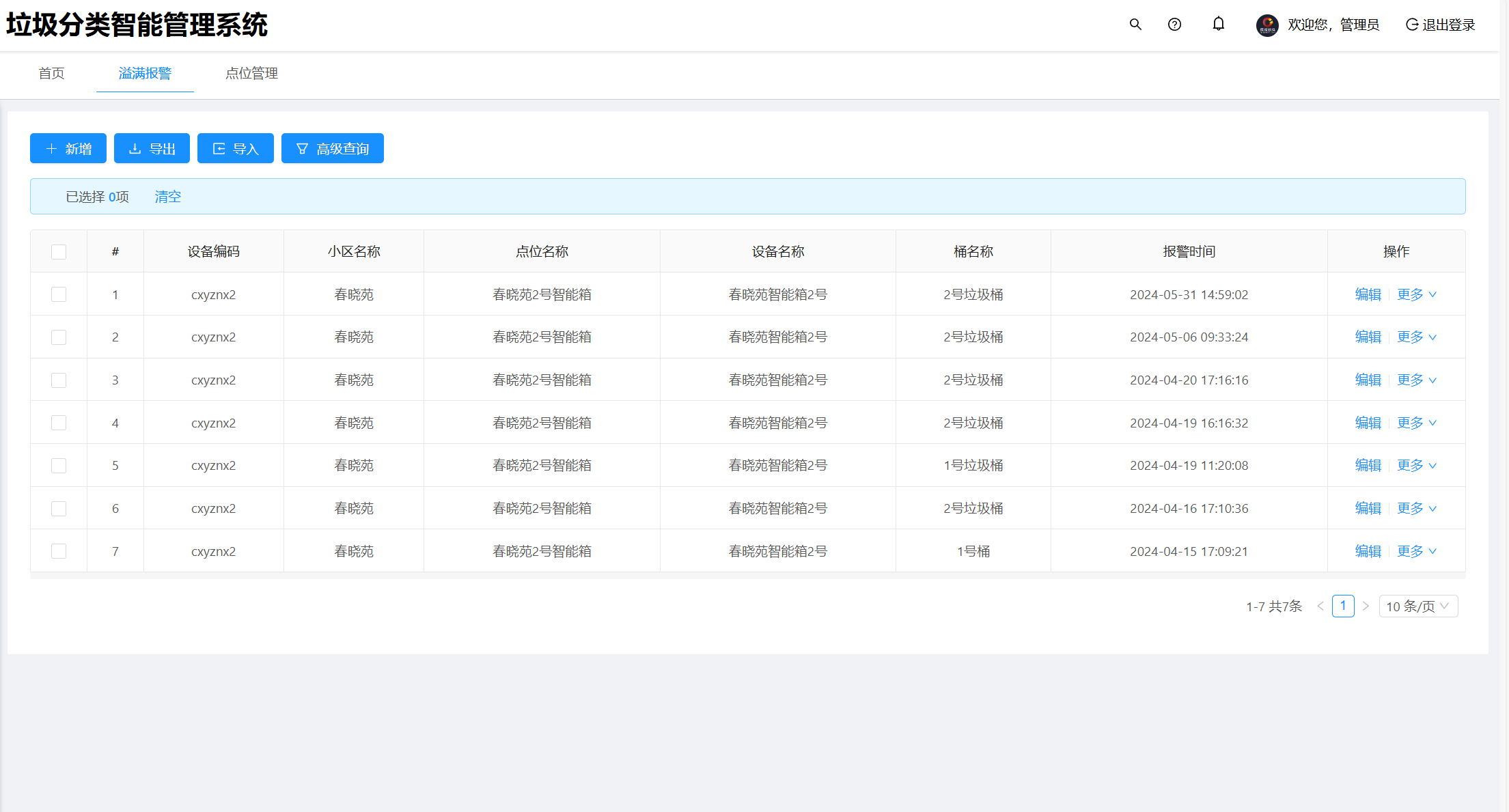Switch to the 点位管理 tab
This screenshot has height=812, width=1509.
[251, 73]
